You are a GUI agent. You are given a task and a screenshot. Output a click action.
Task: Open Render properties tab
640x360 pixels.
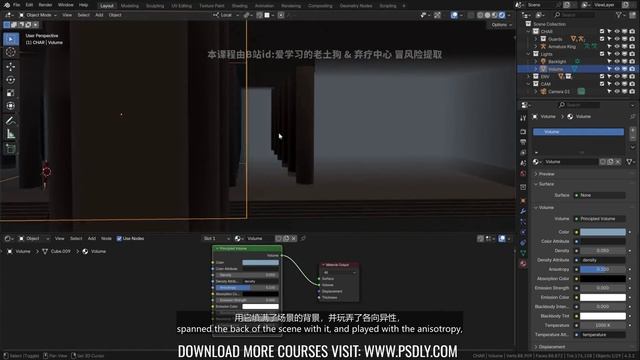523,132
